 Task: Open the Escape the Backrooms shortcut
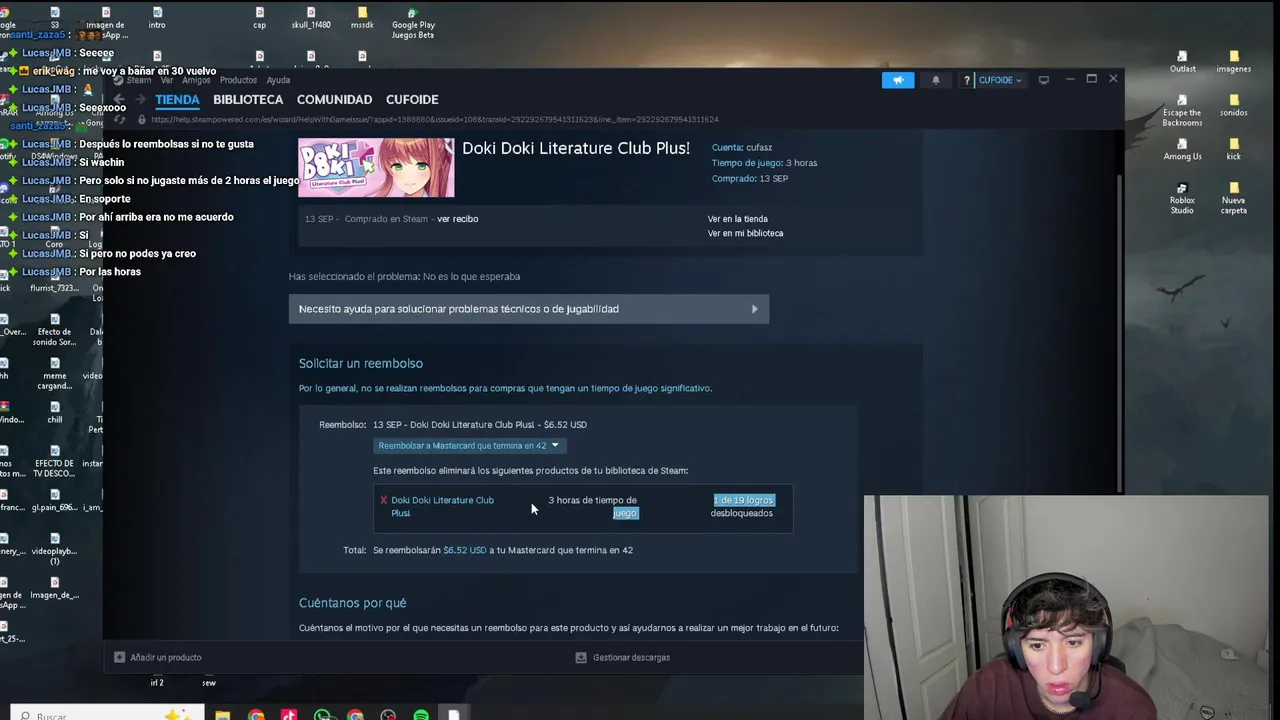[x=1182, y=111]
